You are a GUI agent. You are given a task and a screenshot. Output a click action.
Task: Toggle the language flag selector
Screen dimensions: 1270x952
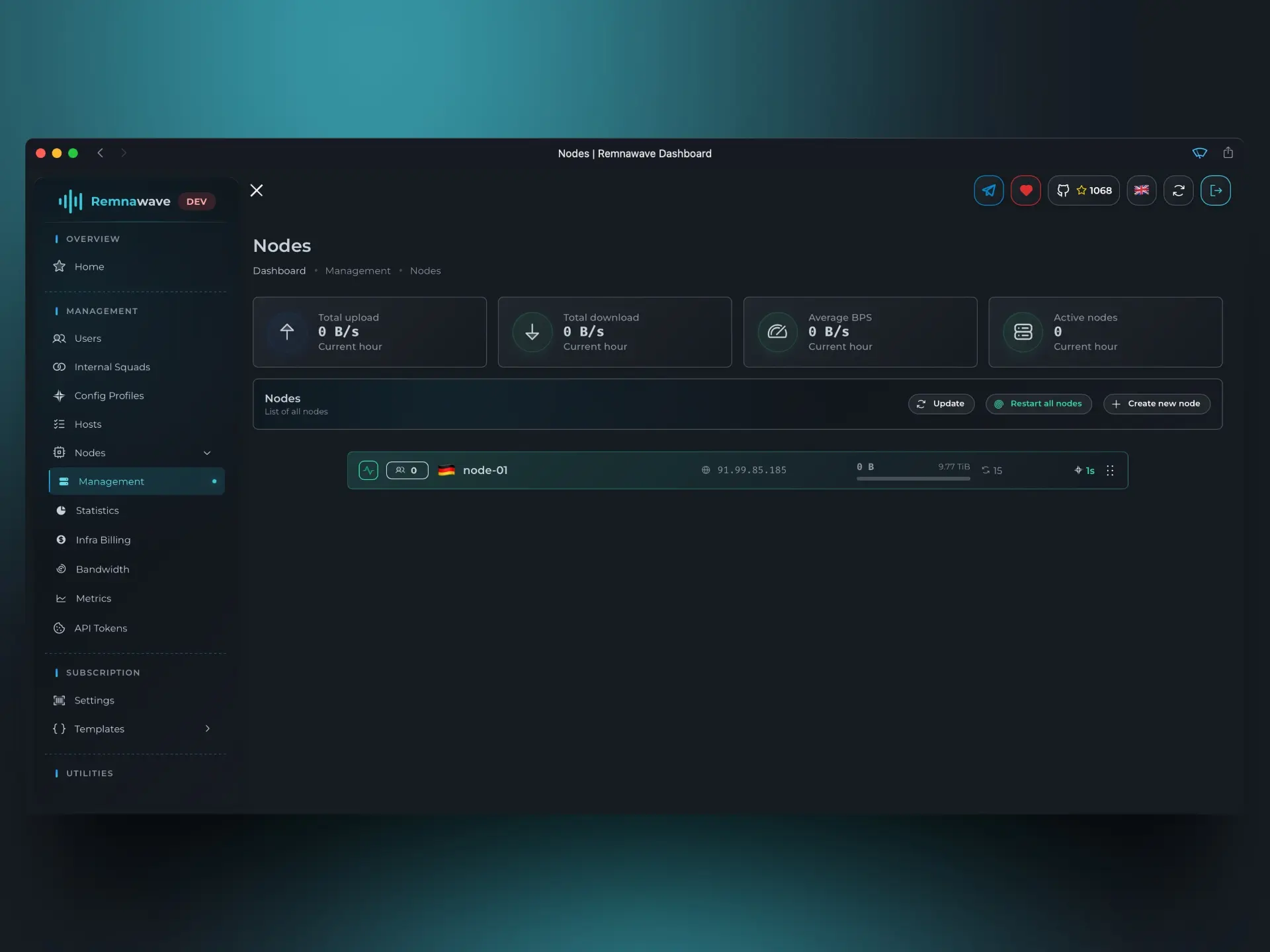[x=1142, y=190]
